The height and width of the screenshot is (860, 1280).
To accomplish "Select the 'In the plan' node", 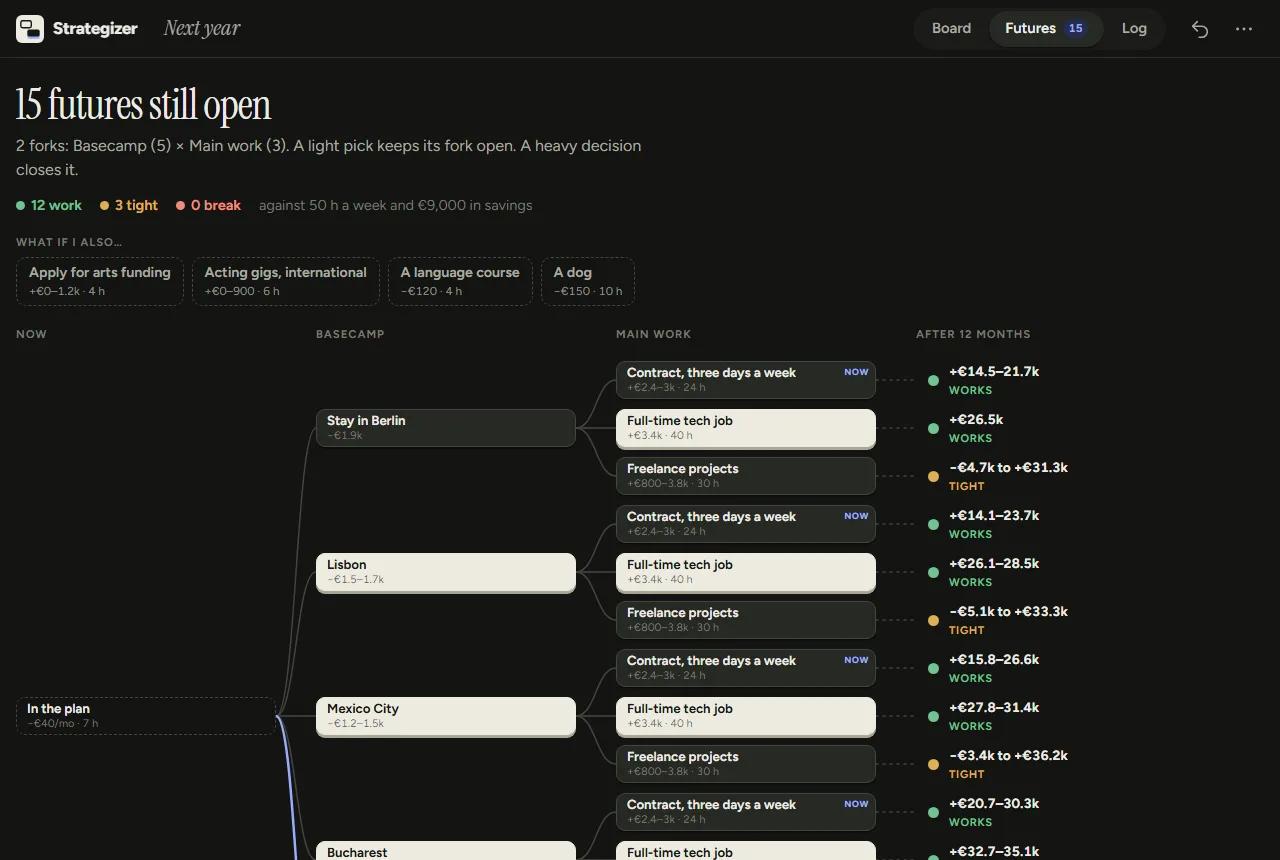I will coord(146,716).
